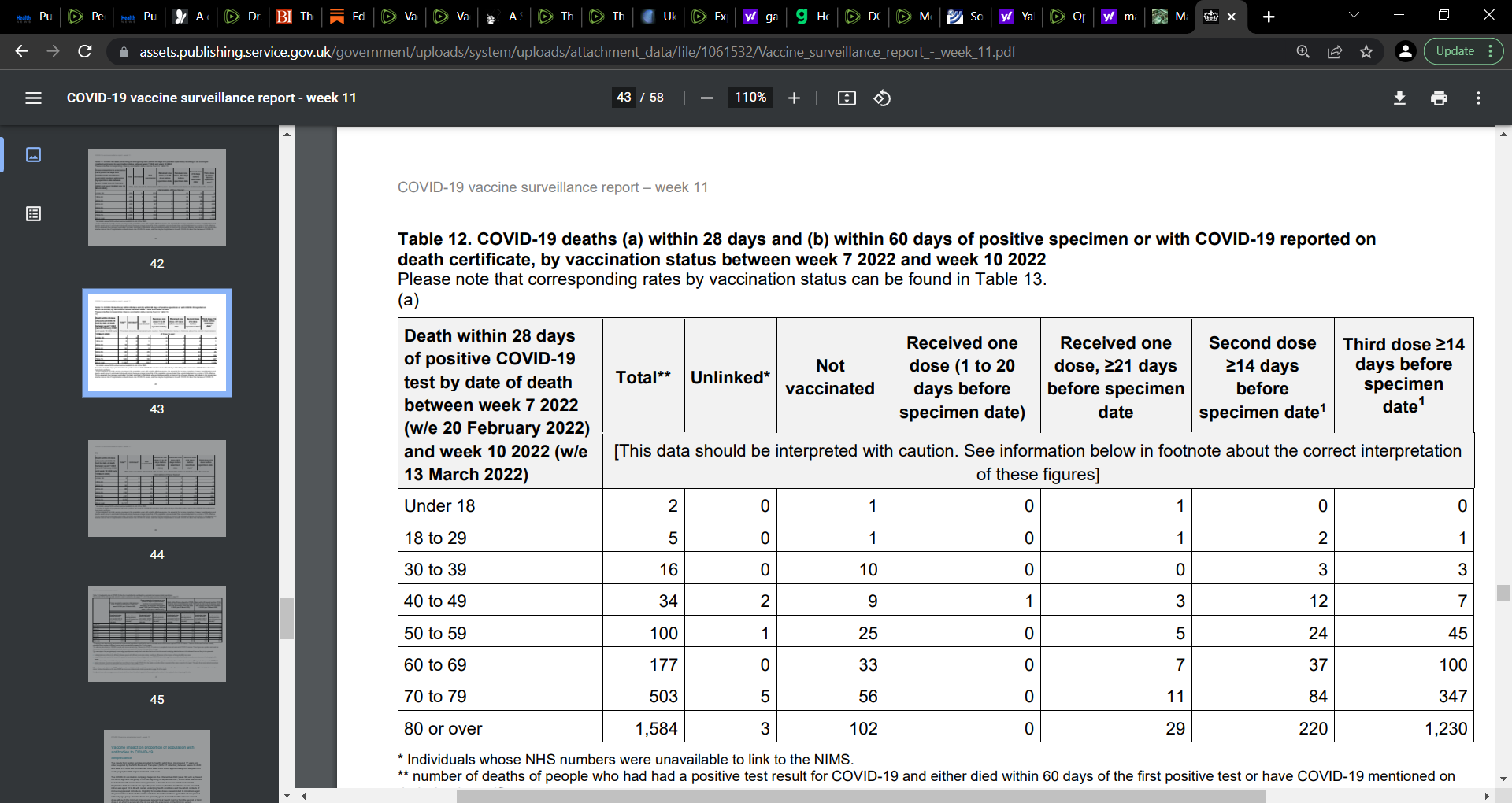Switch to the 'So' browser tab
The image size is (1512, 803).
966,17
